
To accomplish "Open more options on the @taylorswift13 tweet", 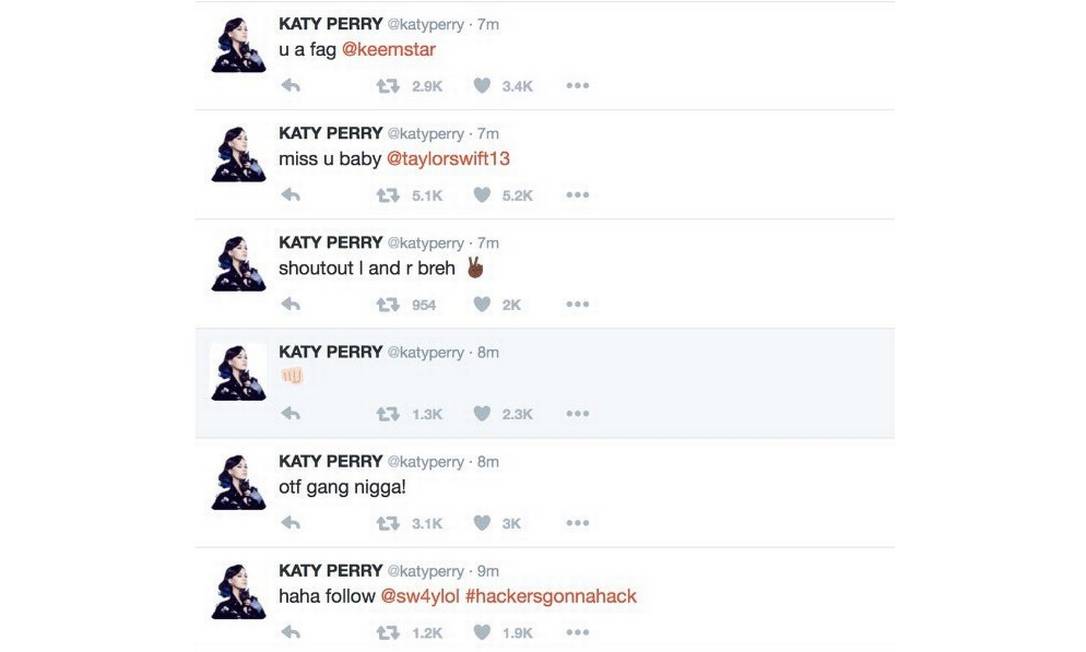I will click(578, 195).
